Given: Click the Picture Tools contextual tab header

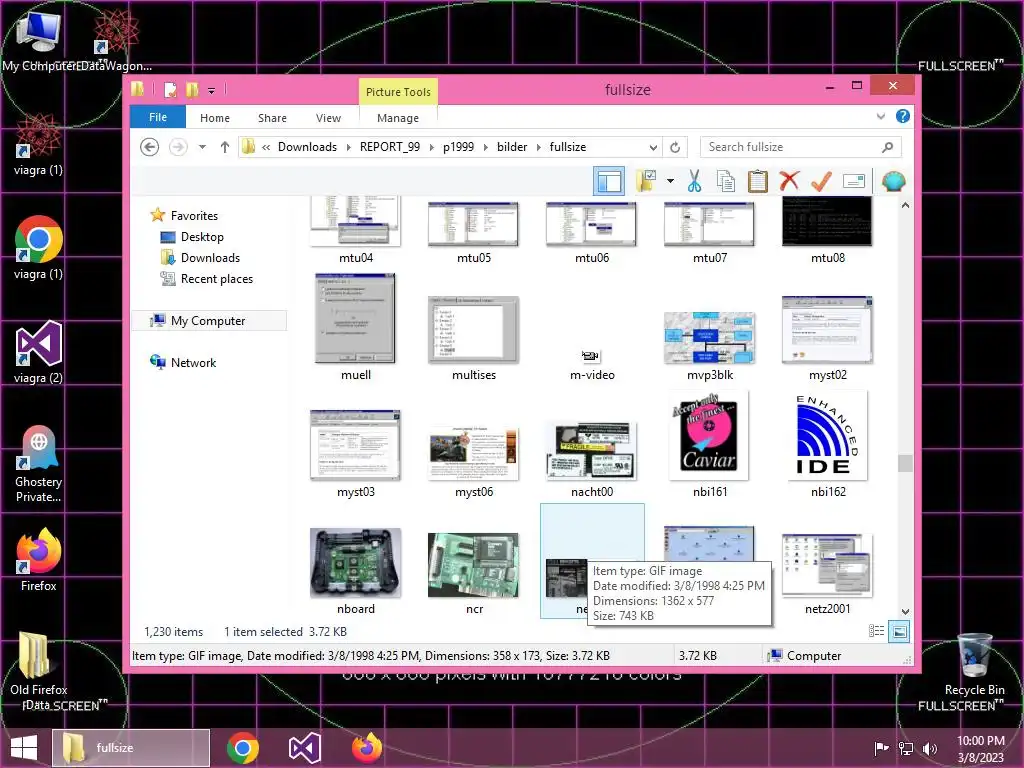Looking at the screenshot, I should point(398,91).
